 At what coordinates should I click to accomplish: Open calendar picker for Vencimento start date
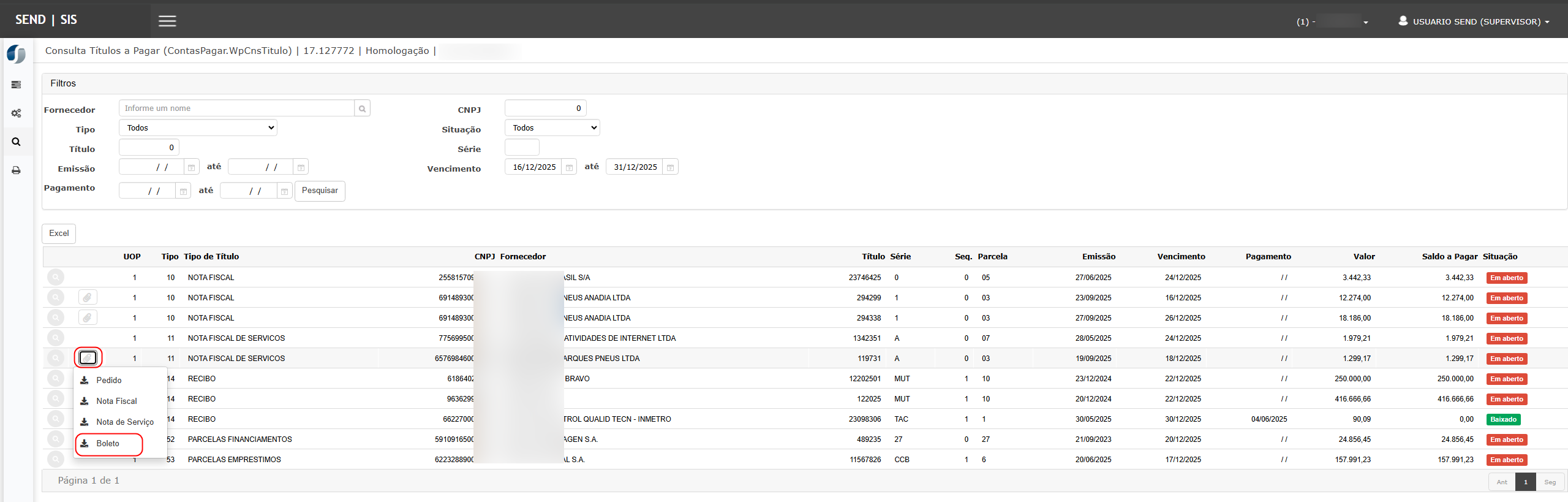[x=569, y=167]
